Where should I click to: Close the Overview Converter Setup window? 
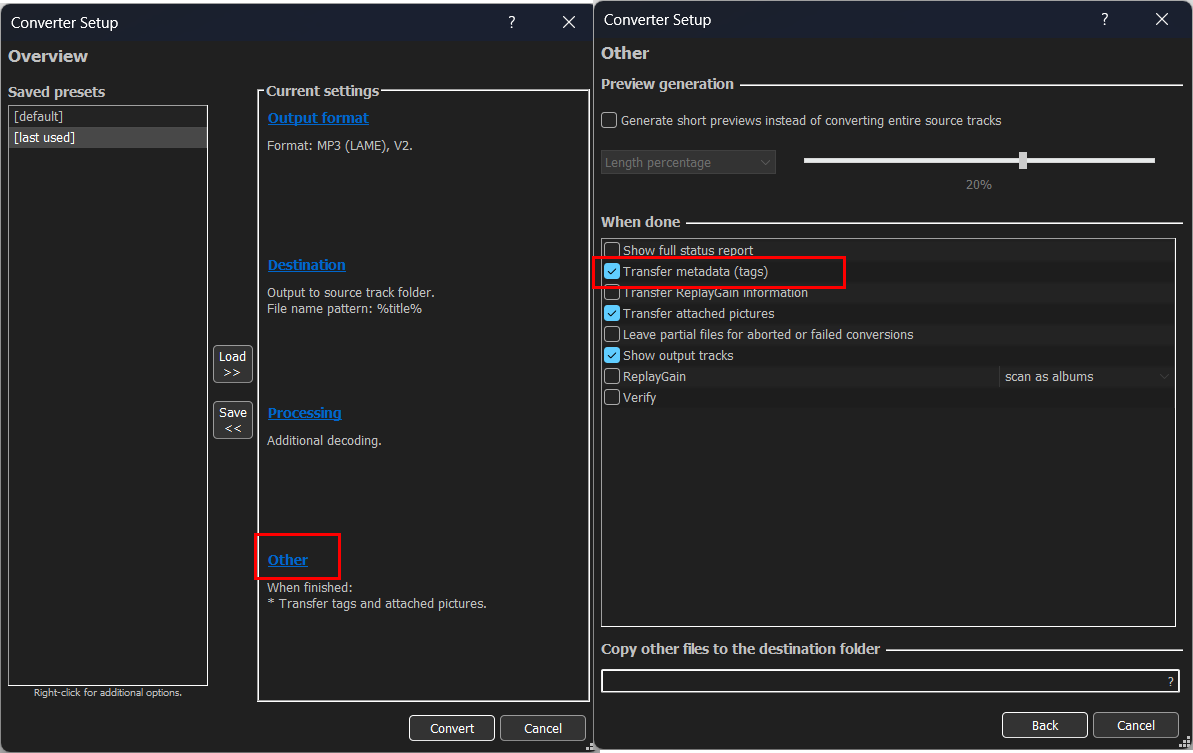click(x=569, y=22)
